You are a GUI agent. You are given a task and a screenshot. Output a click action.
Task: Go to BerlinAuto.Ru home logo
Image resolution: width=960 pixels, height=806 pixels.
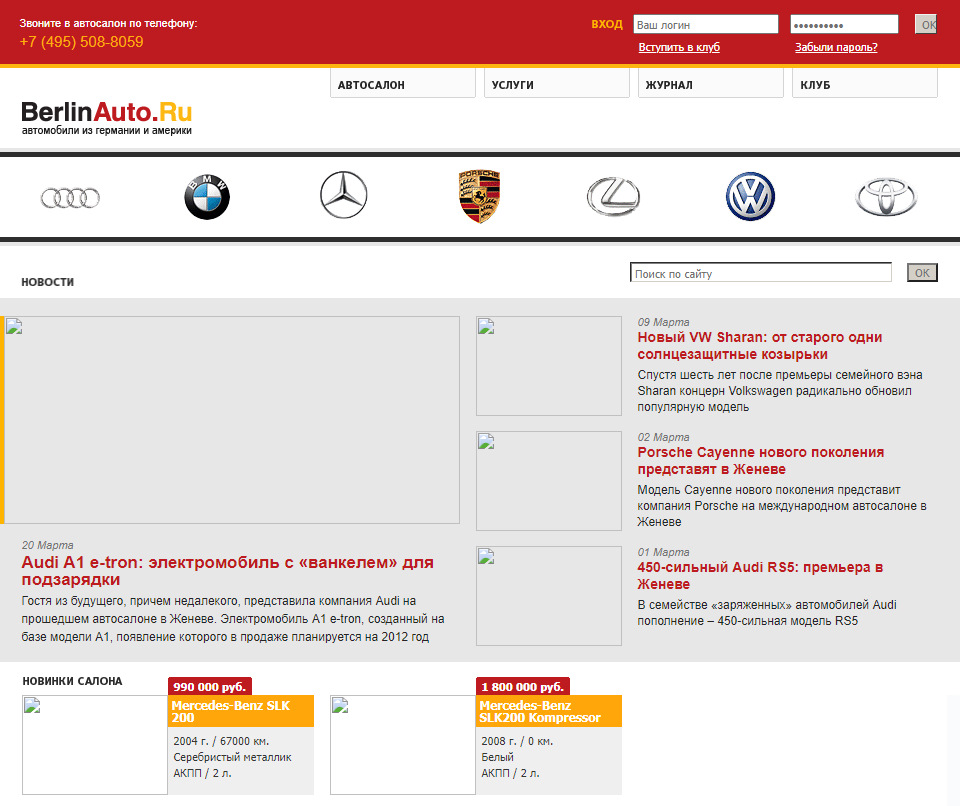pyautogui.click(x=107, y=118)
